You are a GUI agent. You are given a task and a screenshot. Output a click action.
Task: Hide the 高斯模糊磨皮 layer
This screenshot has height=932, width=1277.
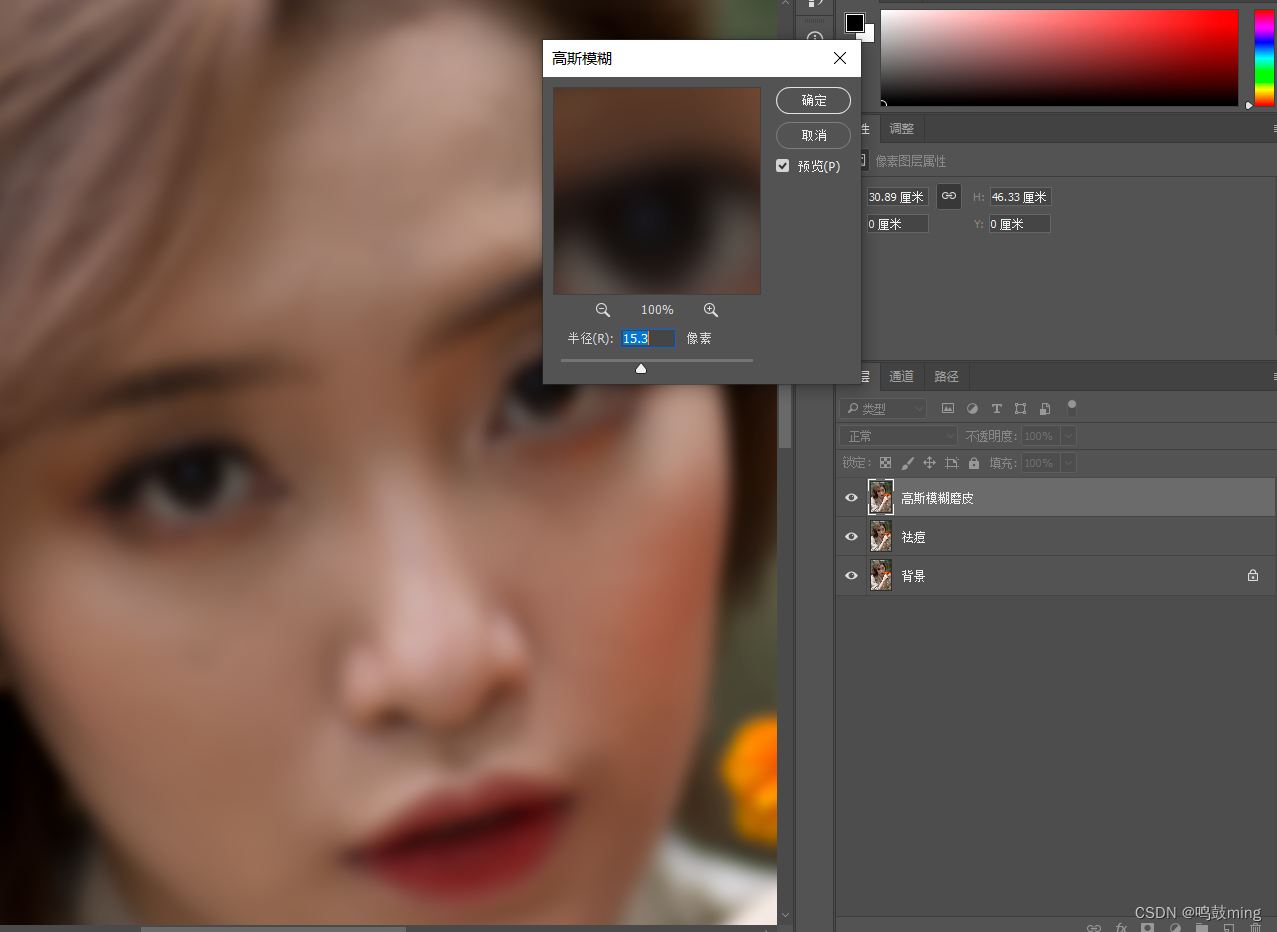[851, 498]
